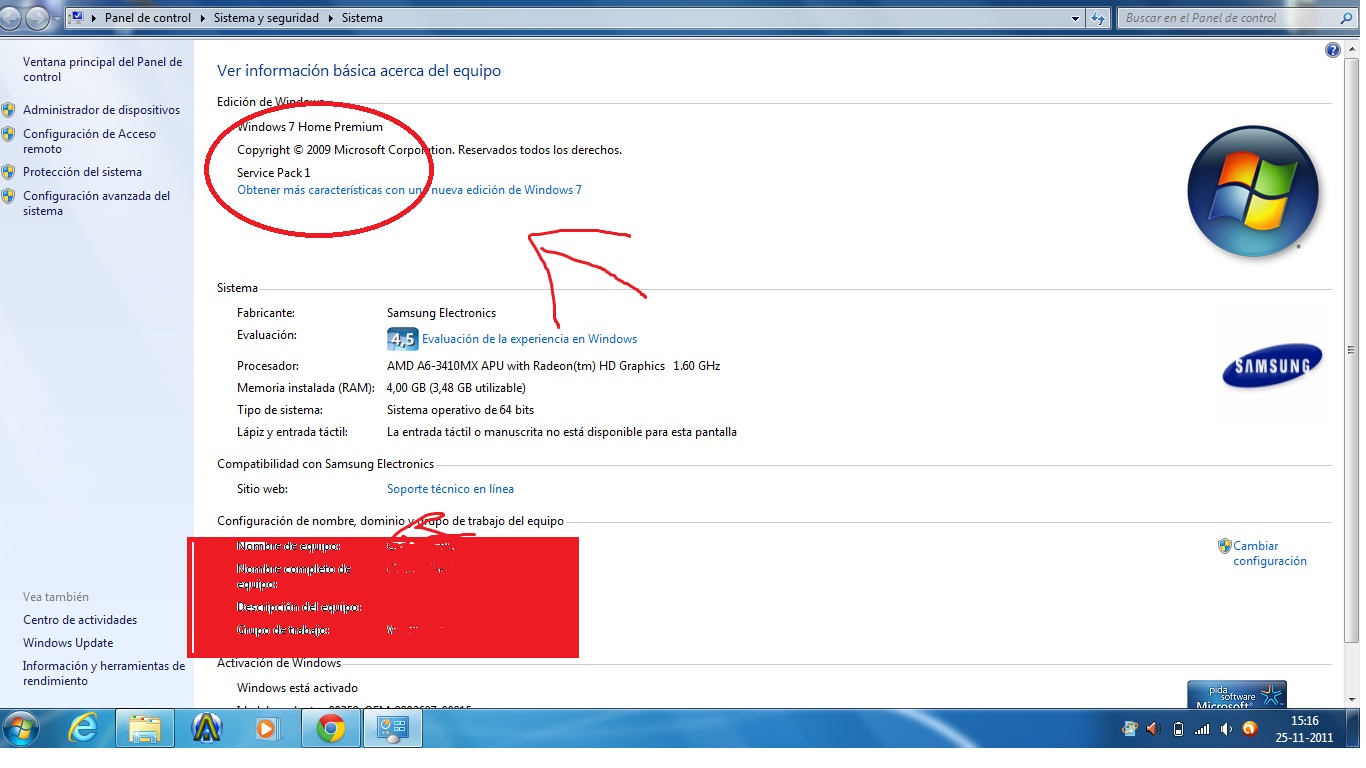
Task: Expand the address bar history dropdown arrow
Action: pyautogui.click(x=1076, y=18)
